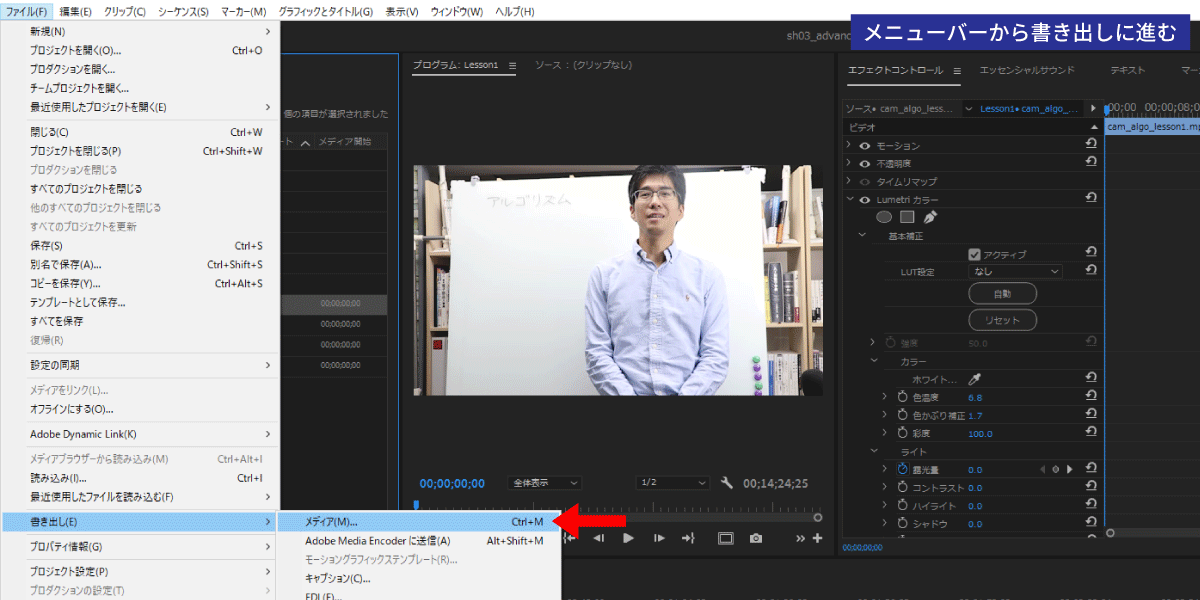Play the program monitor
Image resolution: width=1200 pixels, height=600 pixels.
click(628, 538)
